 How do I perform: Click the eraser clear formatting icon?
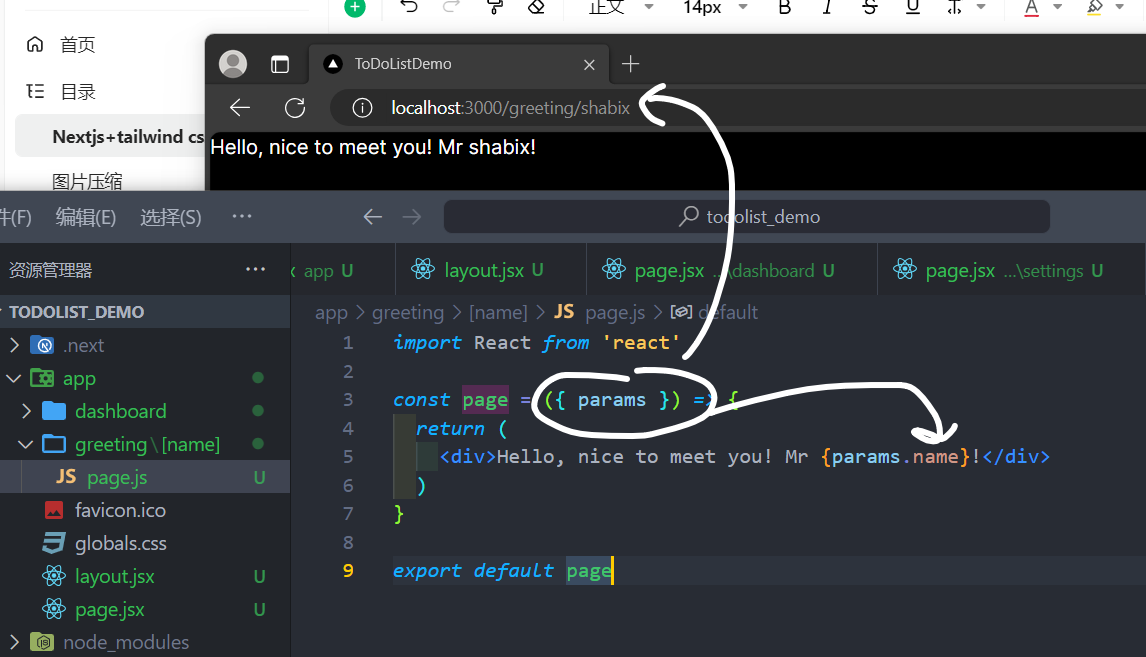[536, 7]
